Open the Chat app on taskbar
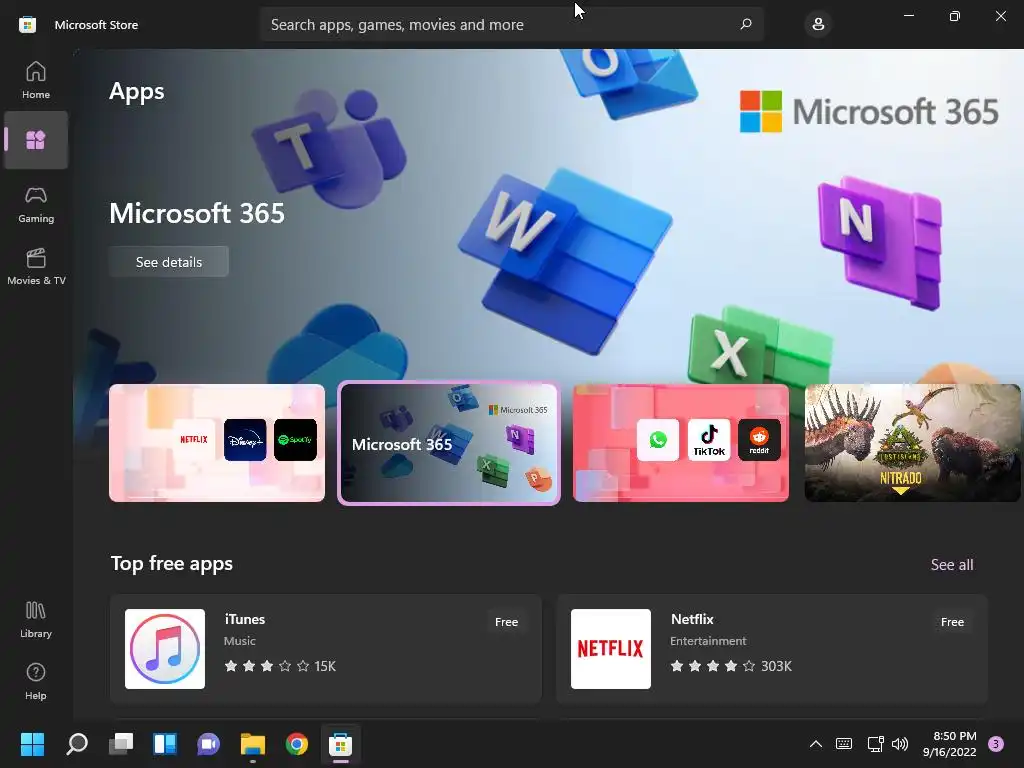The height and width of the screenshot is (768, 1024). point(208,743)
